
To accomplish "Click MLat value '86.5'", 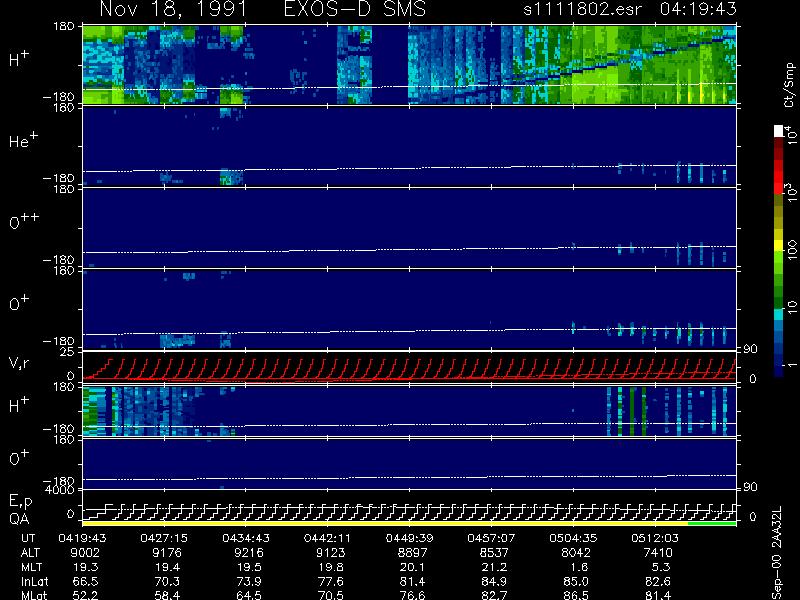I will [577, 595].
